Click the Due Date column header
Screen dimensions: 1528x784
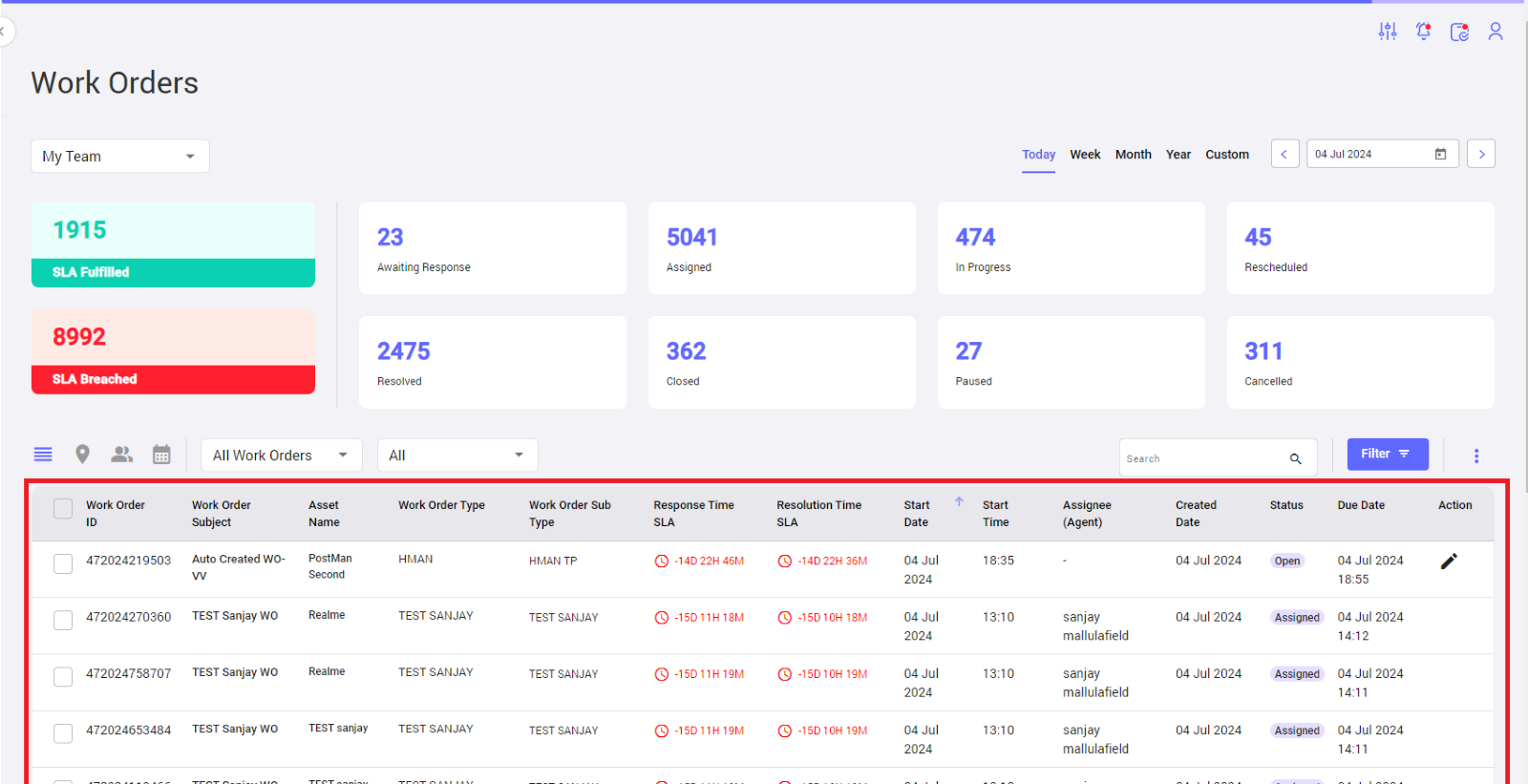coord(1361,505)
